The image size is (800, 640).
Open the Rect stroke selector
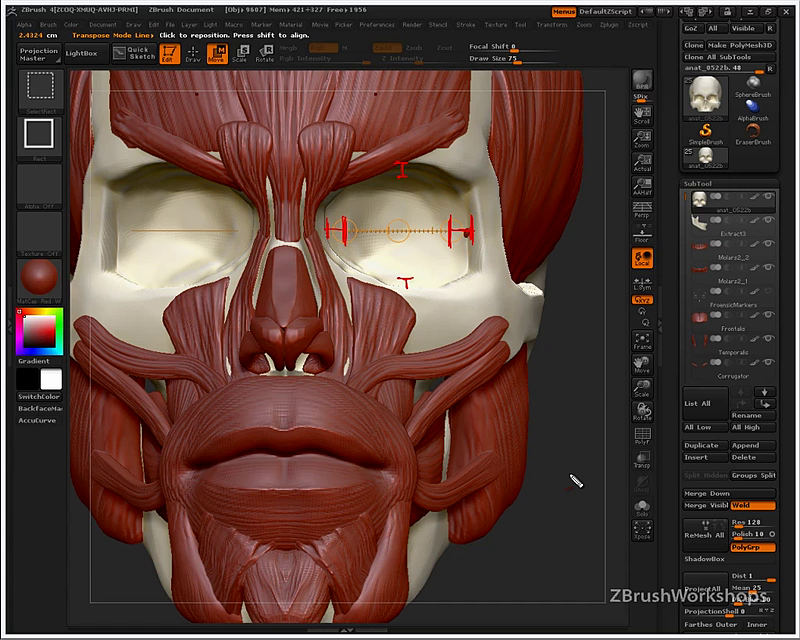[39, 139]
